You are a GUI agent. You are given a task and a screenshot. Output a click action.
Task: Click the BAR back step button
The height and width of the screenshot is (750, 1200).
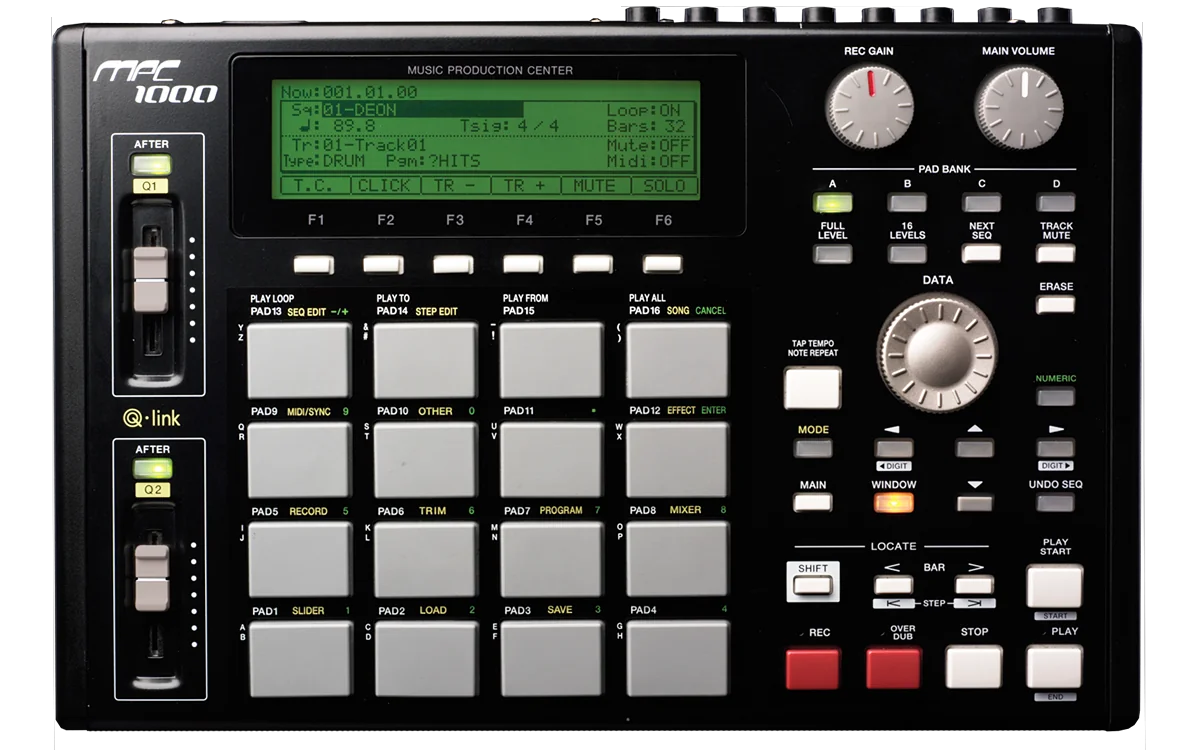pos(894,585)
